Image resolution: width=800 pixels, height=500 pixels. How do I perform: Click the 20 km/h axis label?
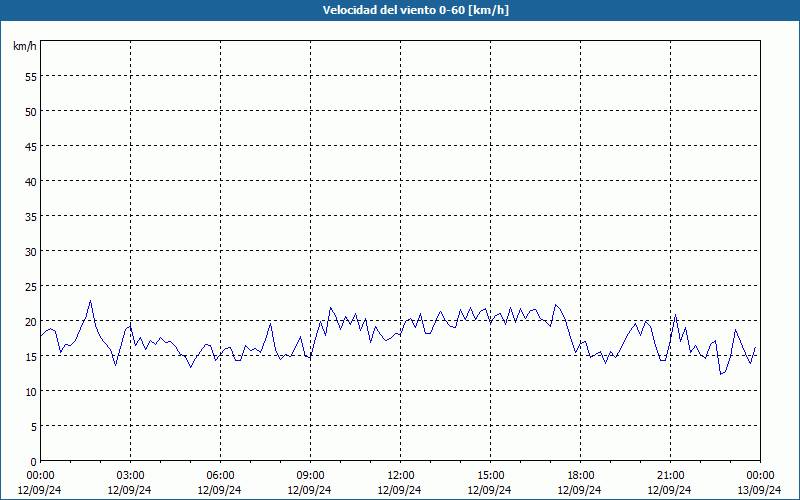[x=30, y=321]
